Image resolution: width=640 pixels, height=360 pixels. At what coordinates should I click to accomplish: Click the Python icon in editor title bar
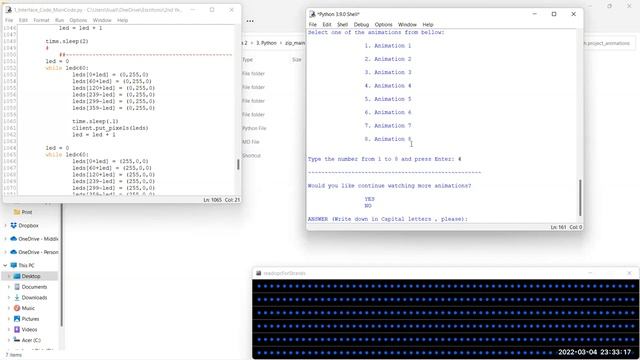9,10
